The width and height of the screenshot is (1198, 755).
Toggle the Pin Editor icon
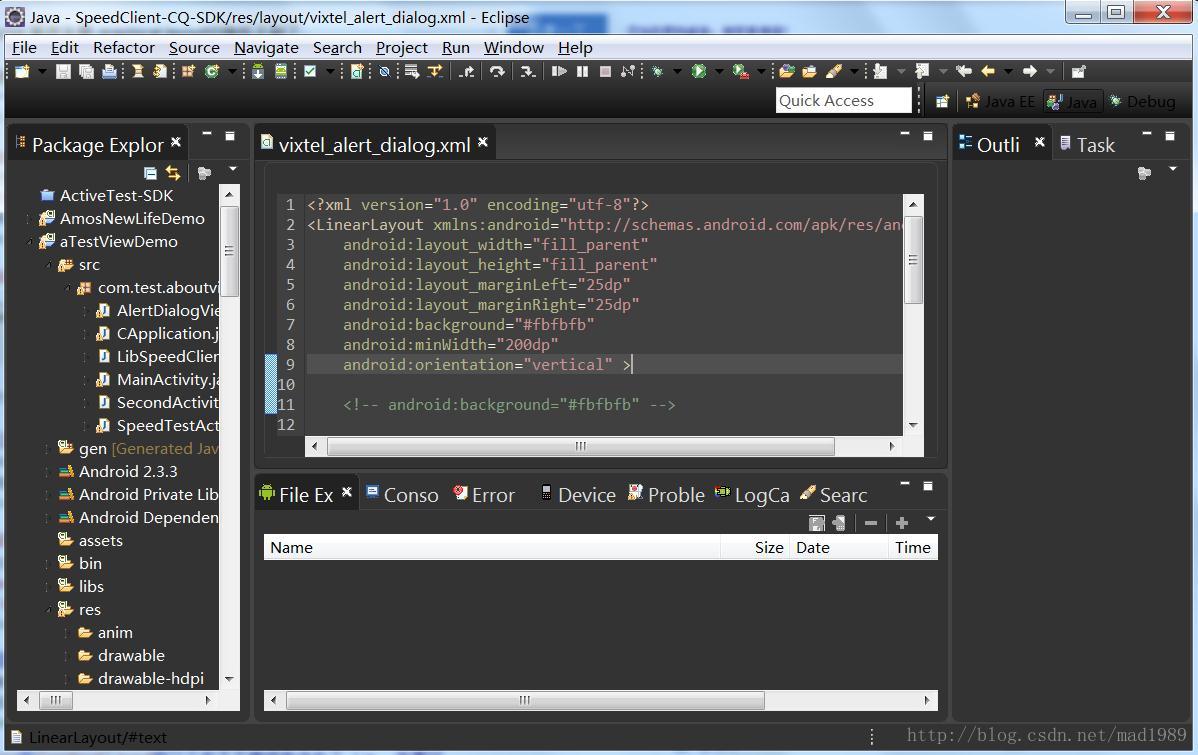[x=1078, y=71]
